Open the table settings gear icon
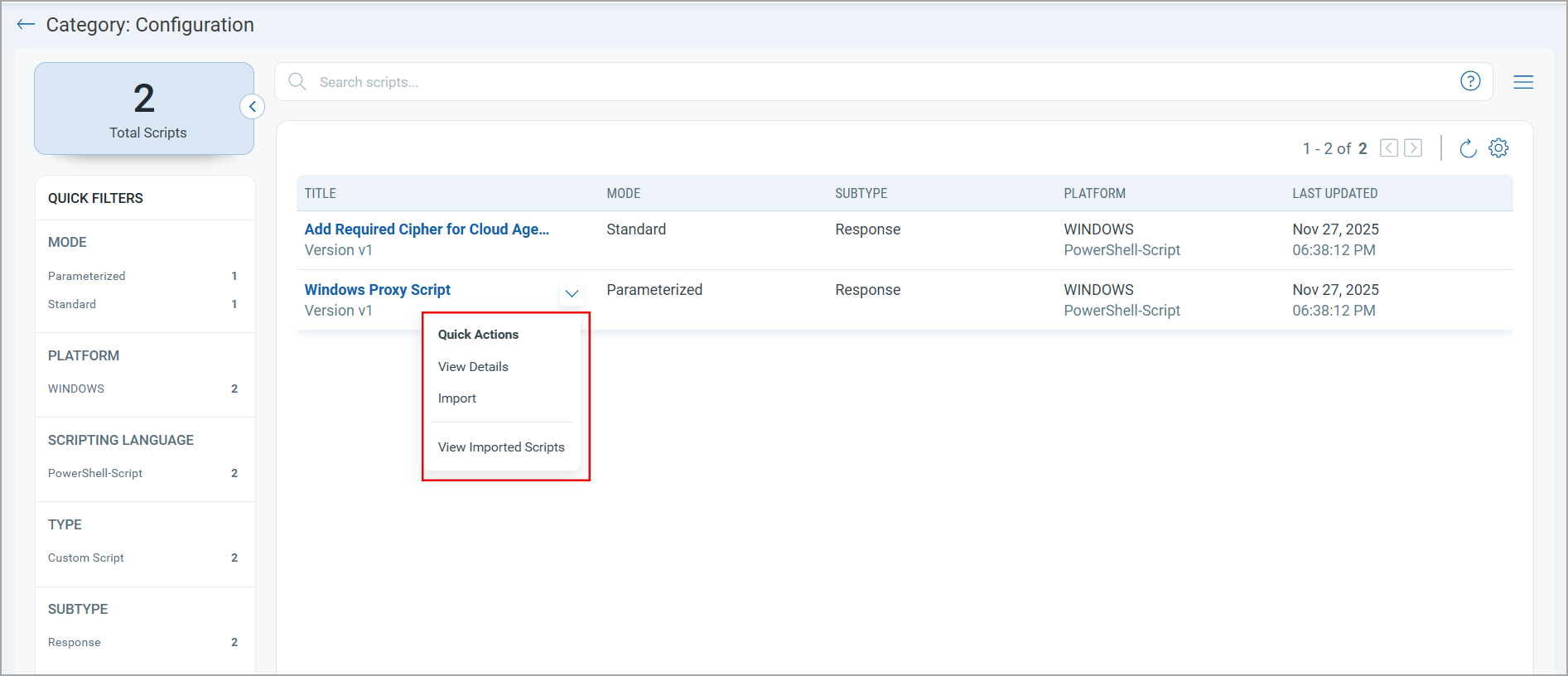This screenshot has height=676, width=1568. tap(1498, 148)
